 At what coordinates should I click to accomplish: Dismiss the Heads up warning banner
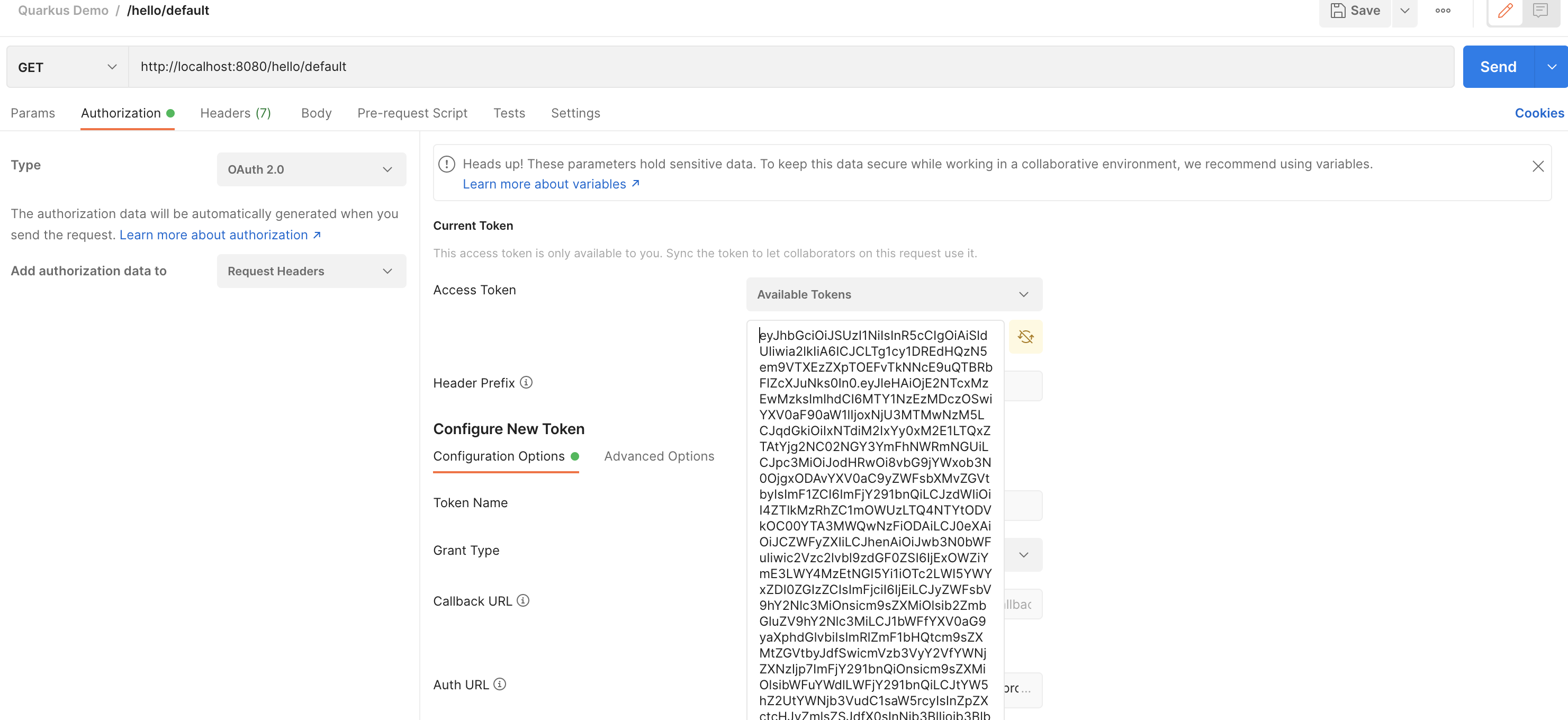pos(1538,167)
